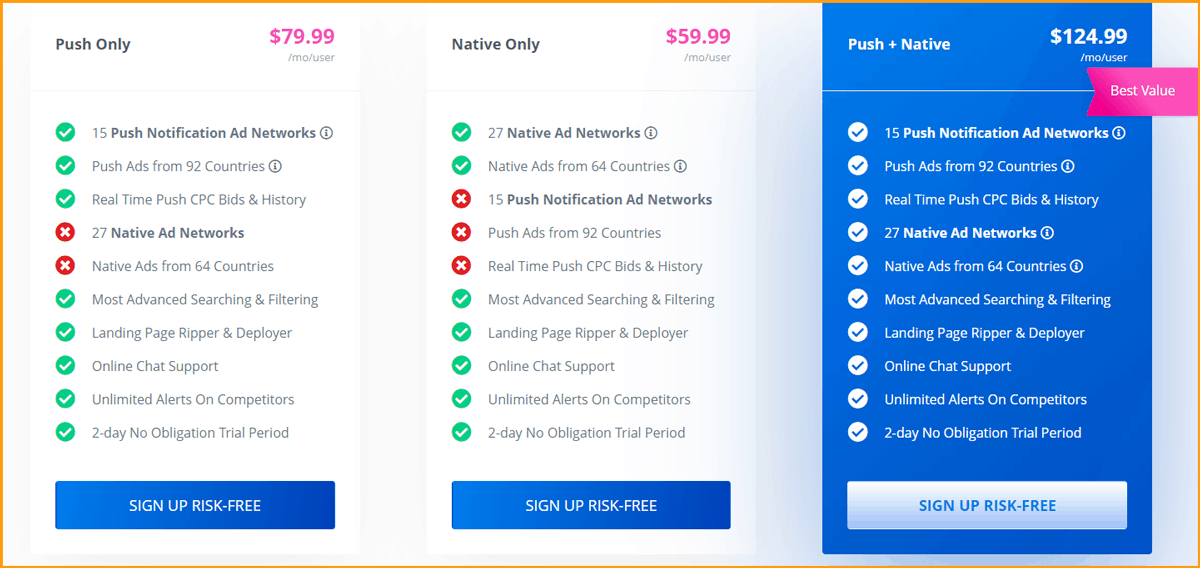
Task: Click the $124.99 price on Push + Native
Action: pos(1088,37)
